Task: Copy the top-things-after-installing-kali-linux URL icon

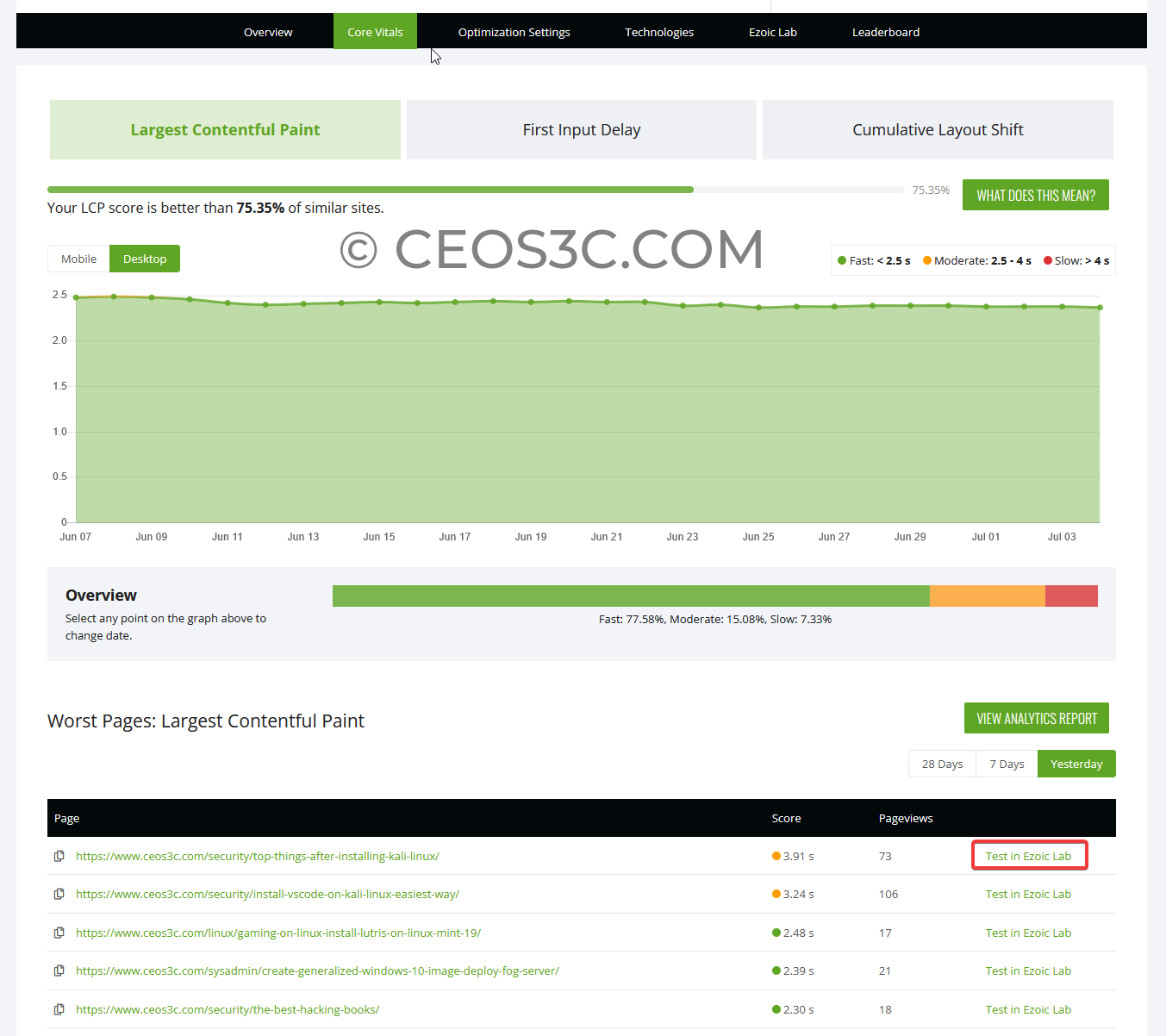Action: tap(59, 856)
